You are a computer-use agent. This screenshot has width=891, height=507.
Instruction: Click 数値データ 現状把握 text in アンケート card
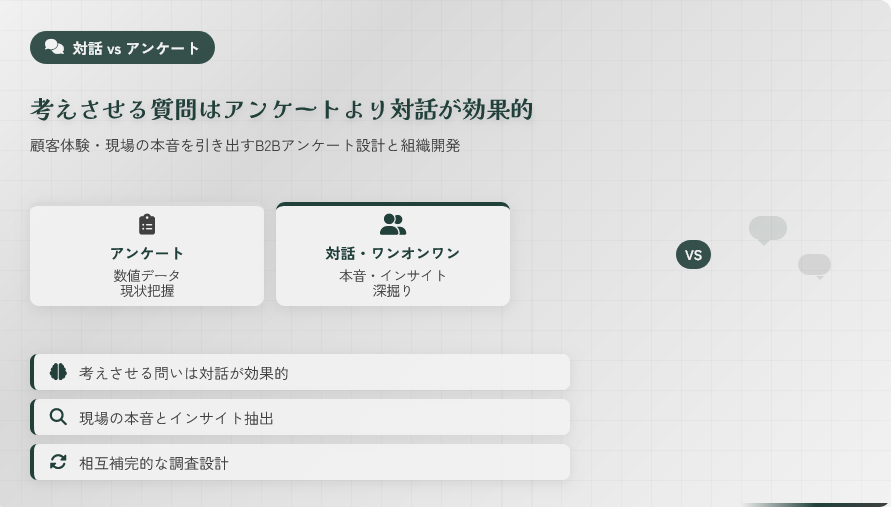click(x=147, y=283)
